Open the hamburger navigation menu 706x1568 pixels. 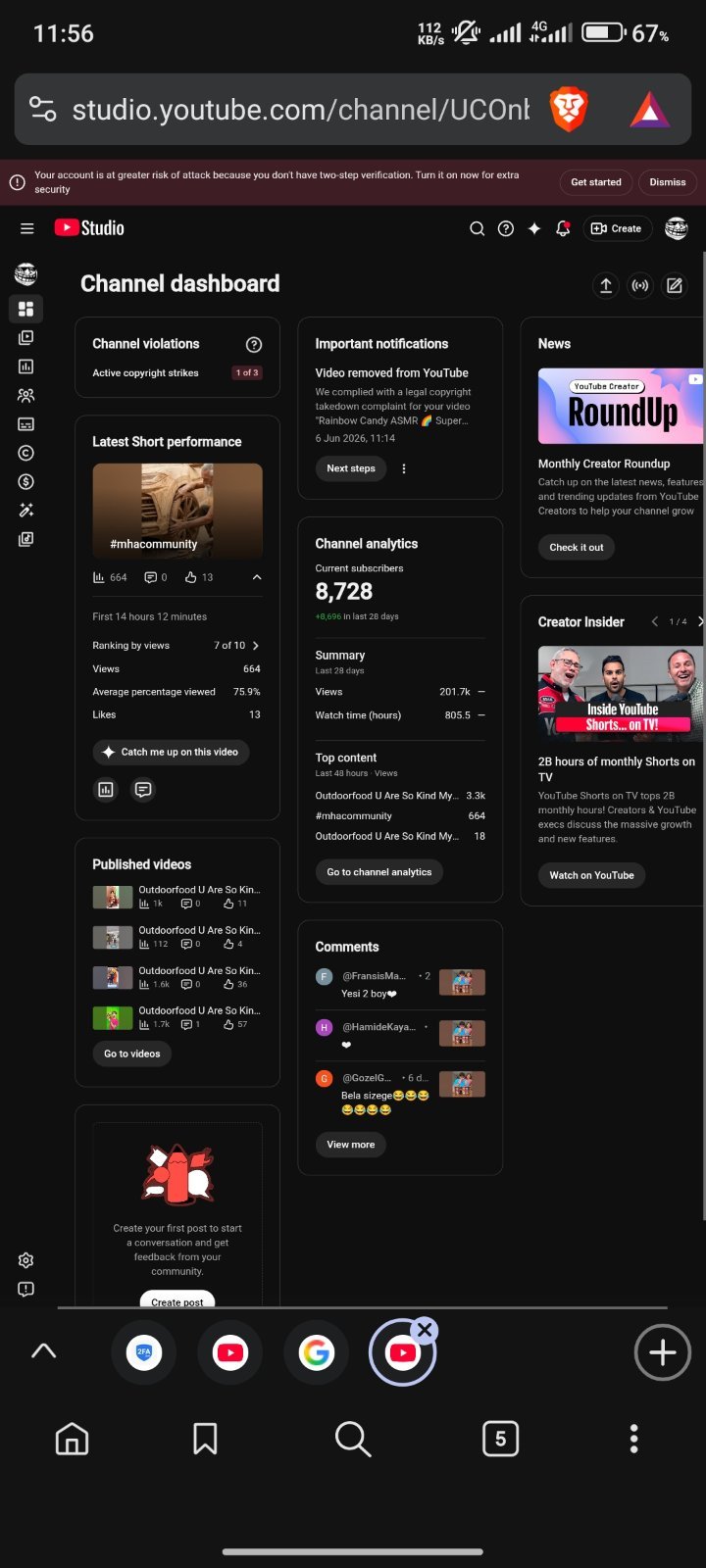[x=27, y=228]
